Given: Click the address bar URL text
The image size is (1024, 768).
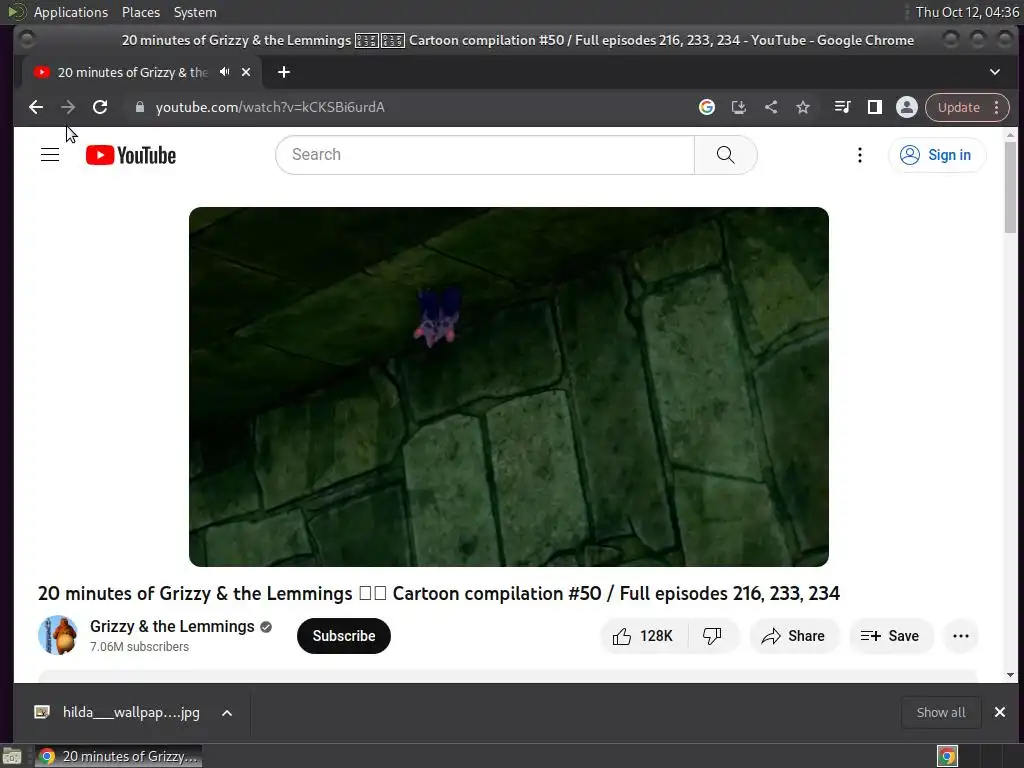Looking at the screenshot, I should pos(270,107).
